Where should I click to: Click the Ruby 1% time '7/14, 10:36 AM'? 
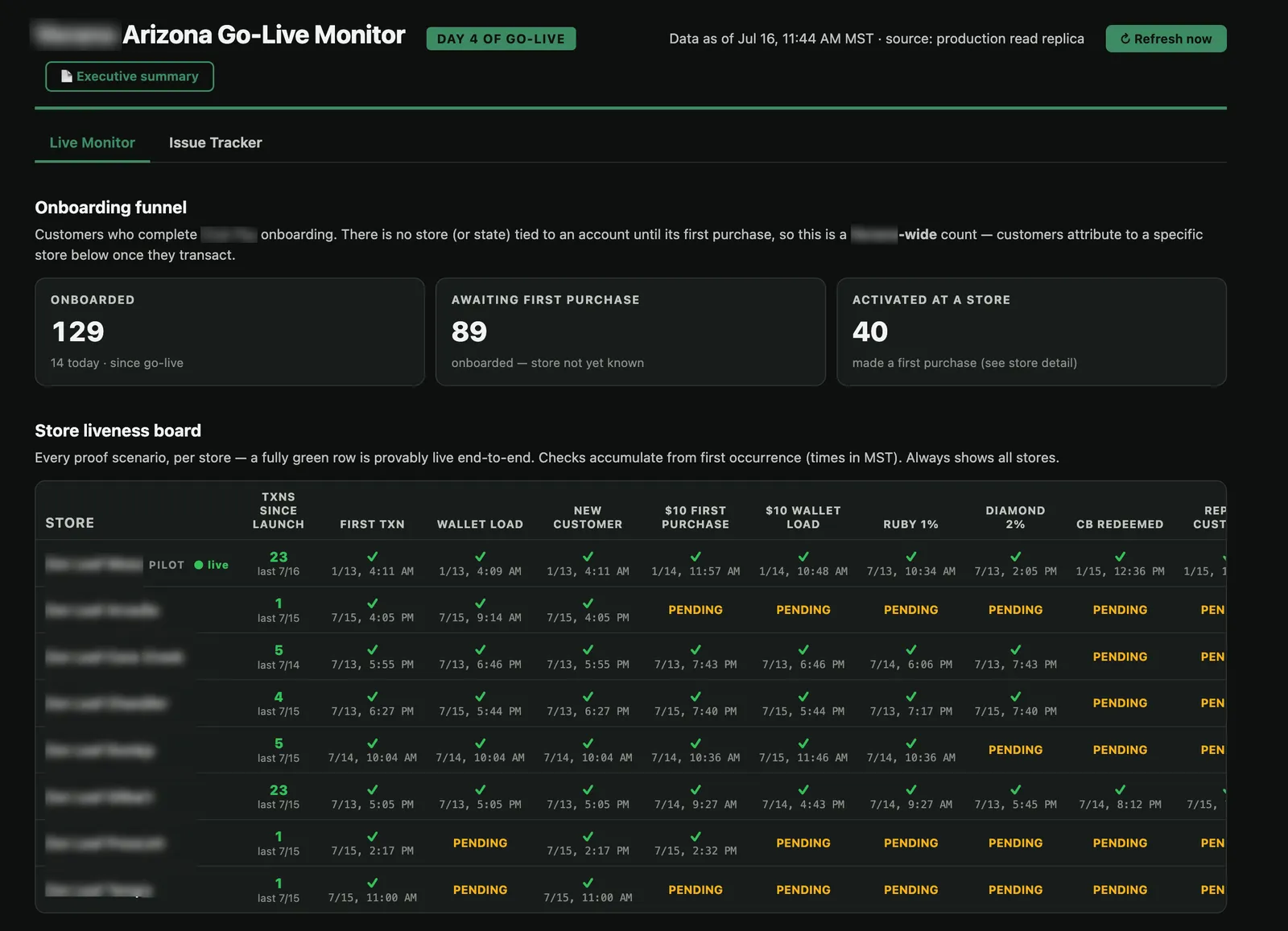coord(910,758)
